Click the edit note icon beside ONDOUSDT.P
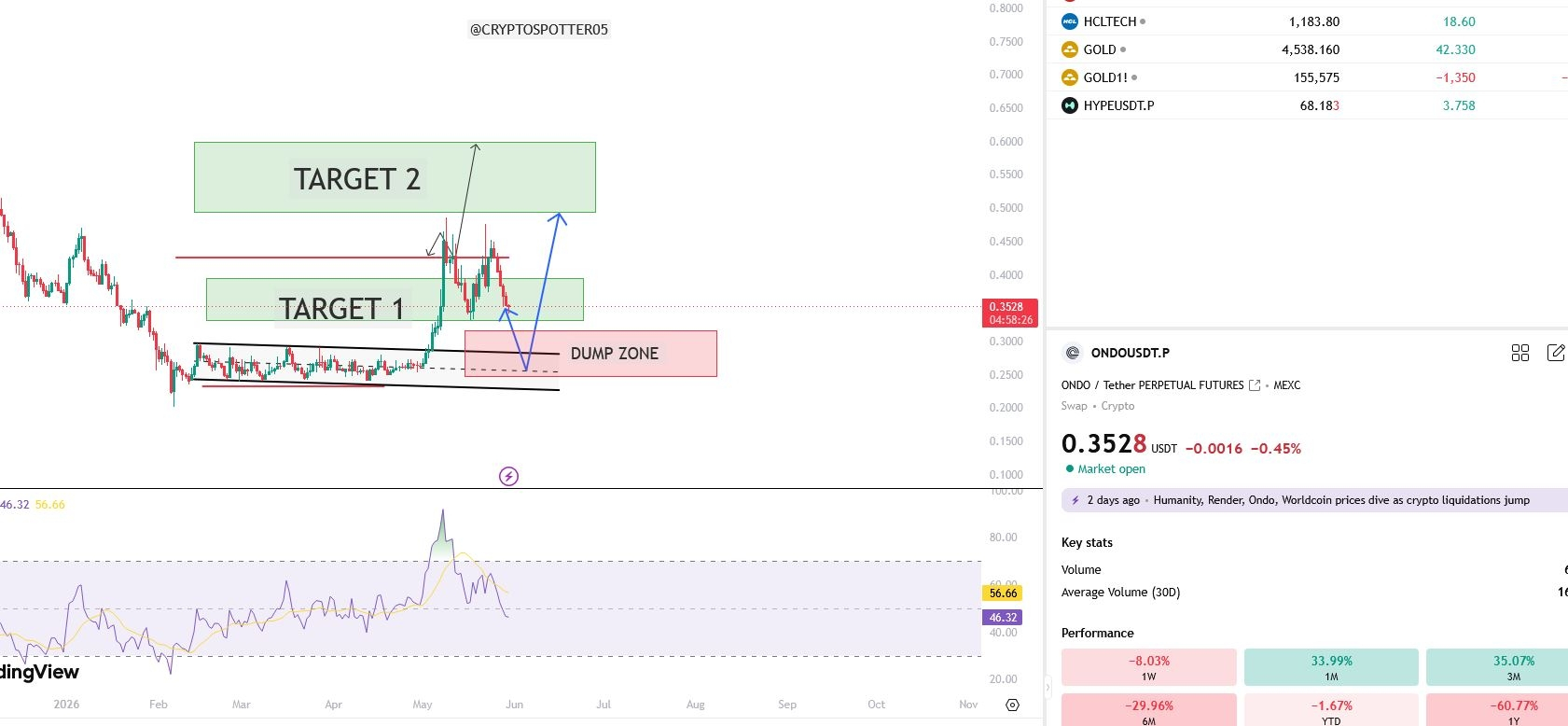 coord(1556,352)
